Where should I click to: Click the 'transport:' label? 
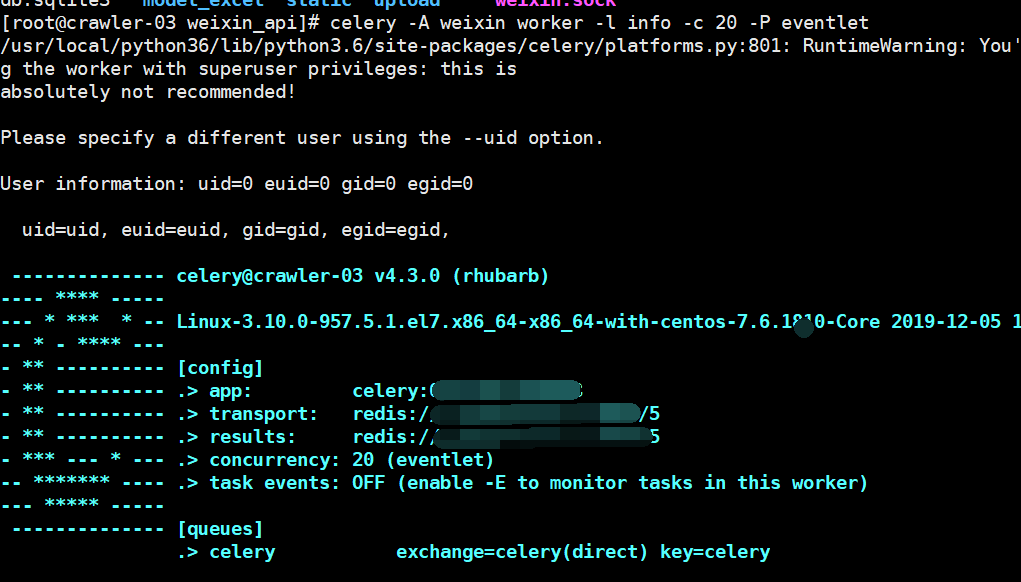coord(263,413)
